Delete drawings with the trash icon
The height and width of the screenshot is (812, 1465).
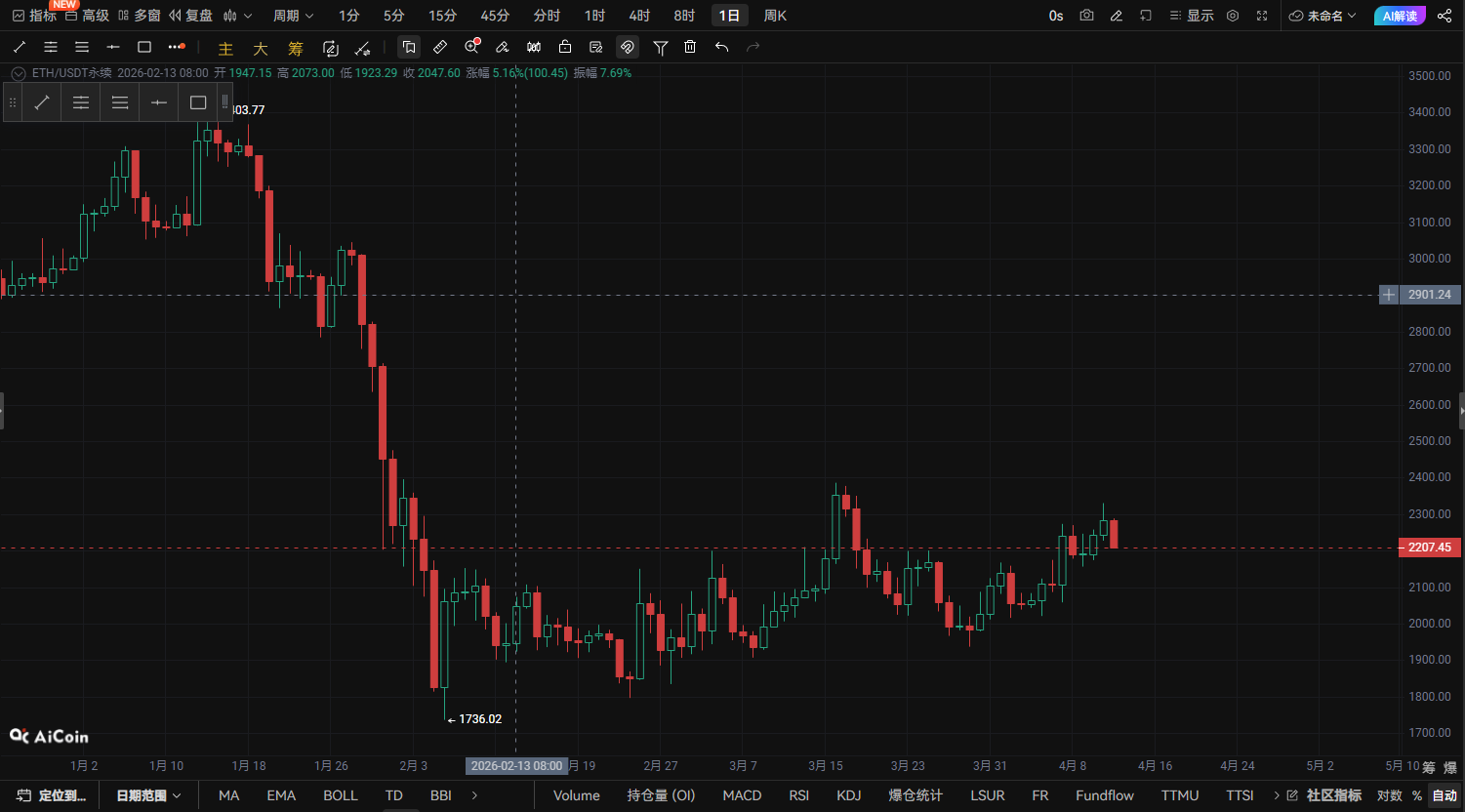pos(690,47)
